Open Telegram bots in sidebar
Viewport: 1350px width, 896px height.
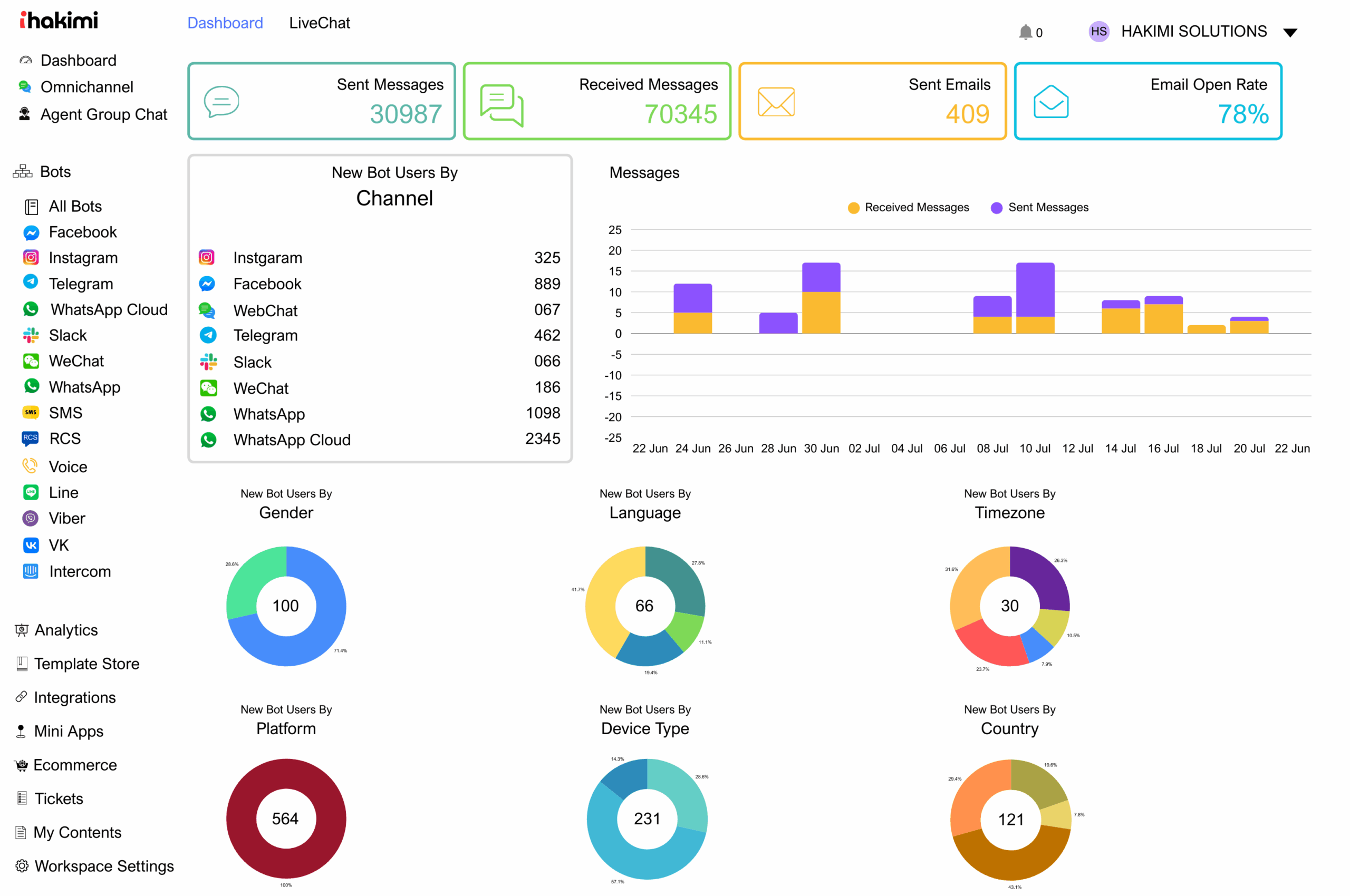(80, 284)
